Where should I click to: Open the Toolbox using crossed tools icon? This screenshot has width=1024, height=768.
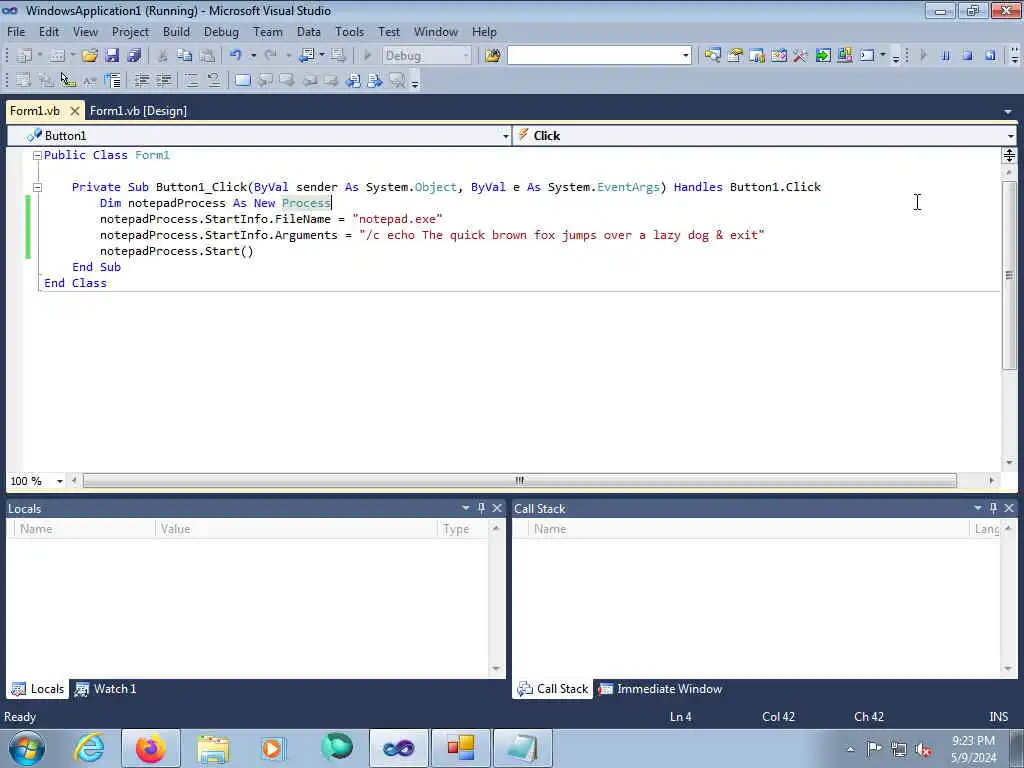[801, 56]
